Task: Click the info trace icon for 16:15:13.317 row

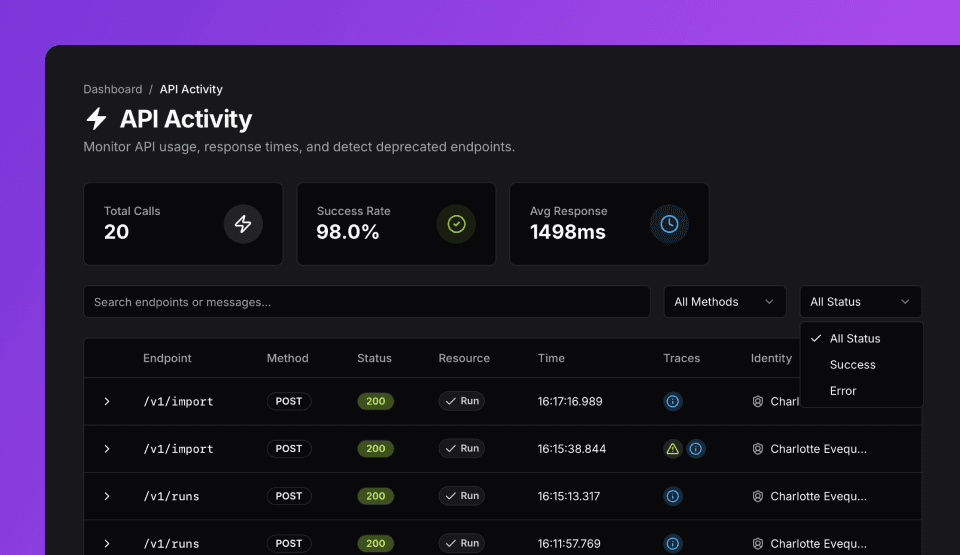Action: (673, 496)
